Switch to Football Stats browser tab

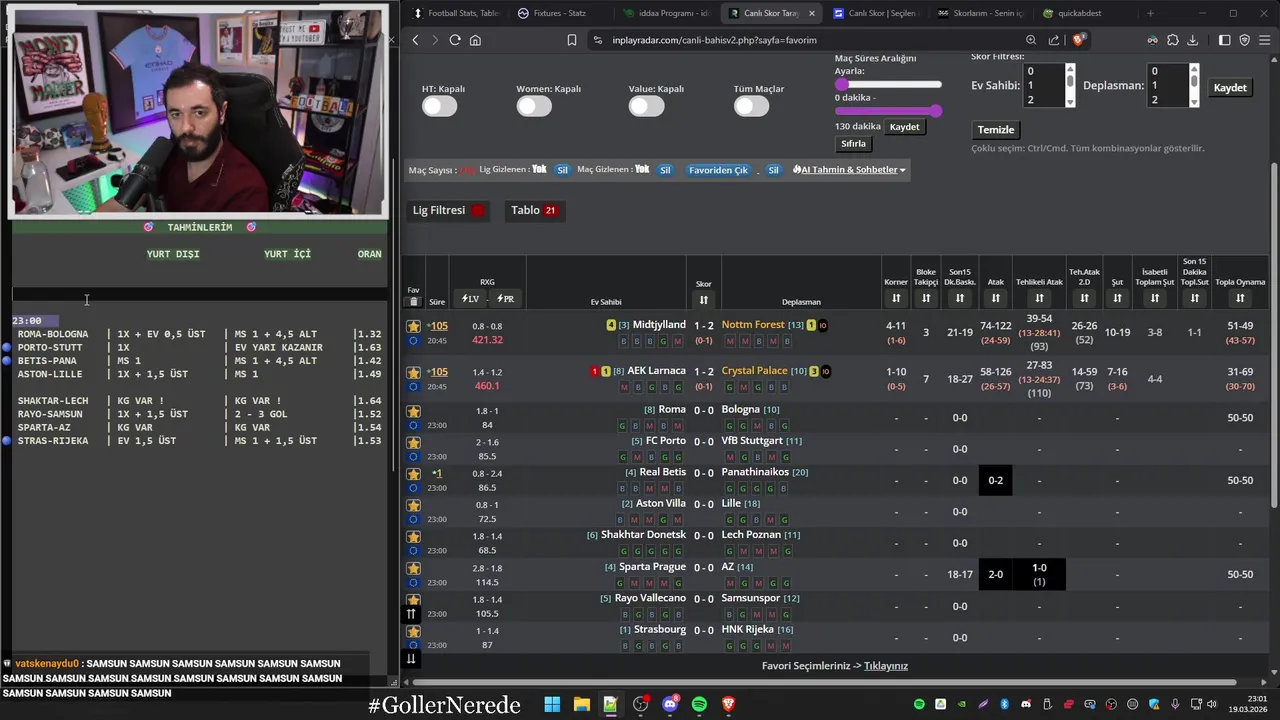[455, 13]
